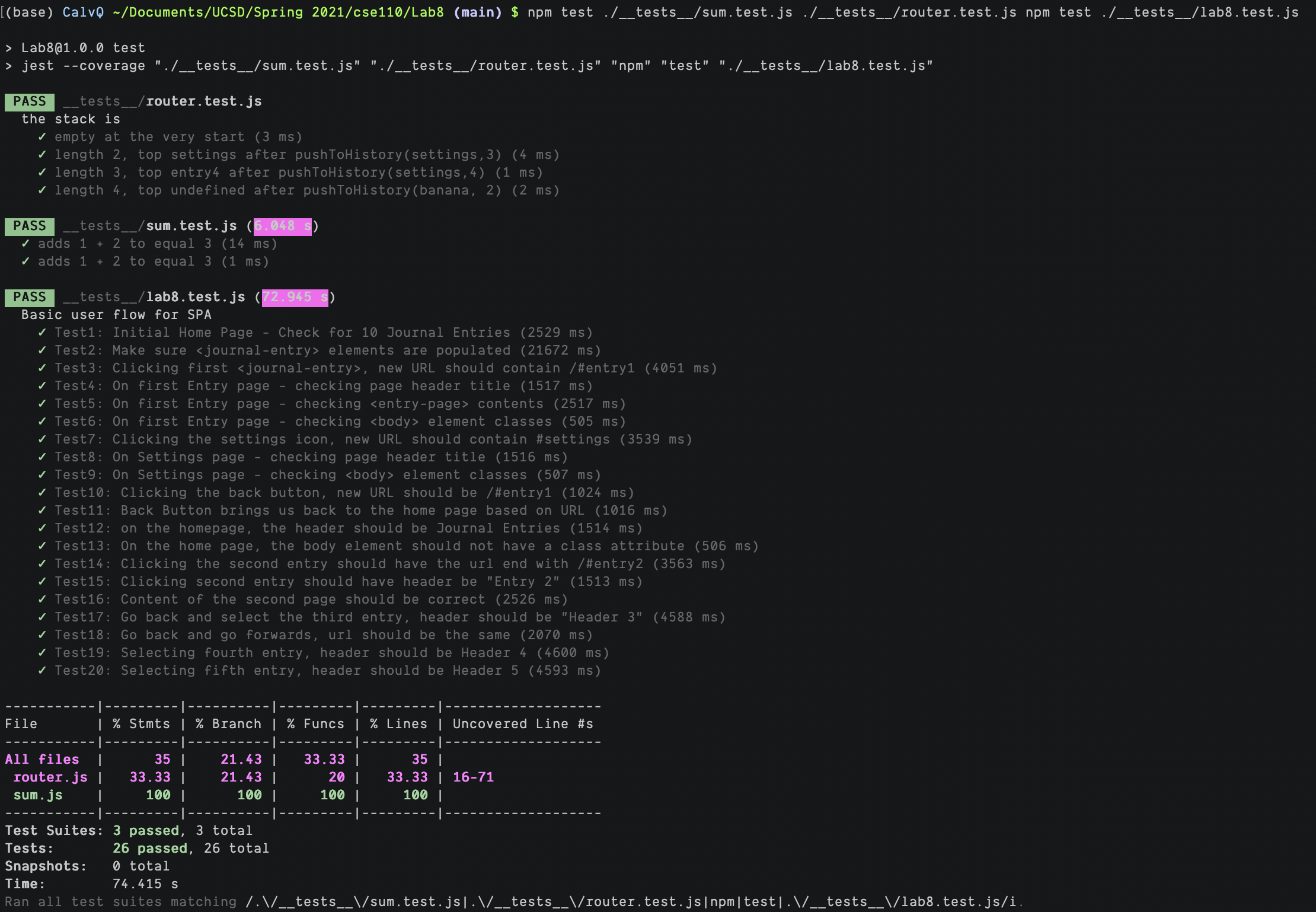Click the PASS badge for sum.test.js
Screen dimensions: 1316x912
(x=29, y=226)
